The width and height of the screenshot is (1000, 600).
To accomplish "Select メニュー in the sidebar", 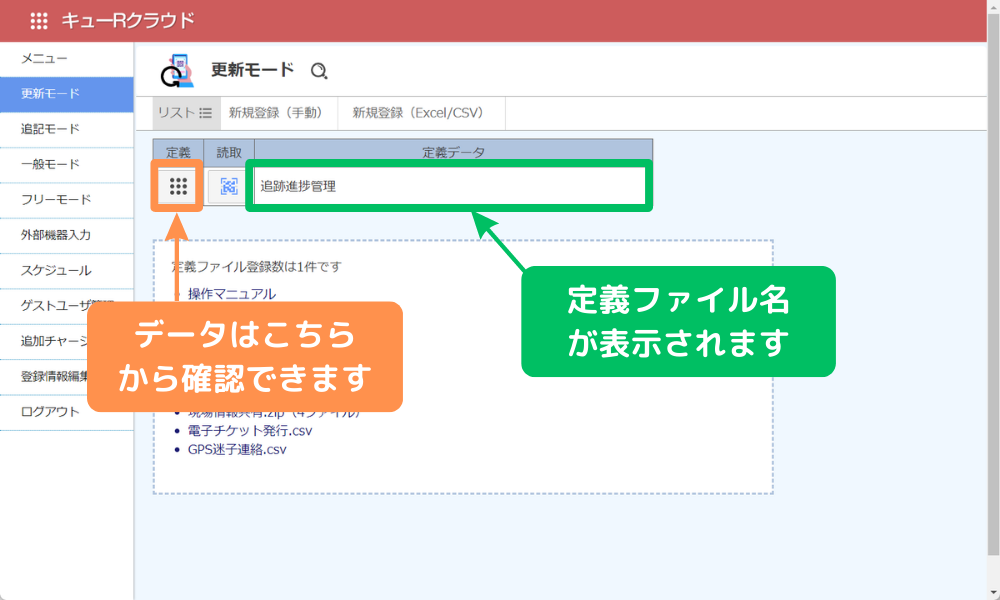I will pyautogui.click(x=67, y=59).
